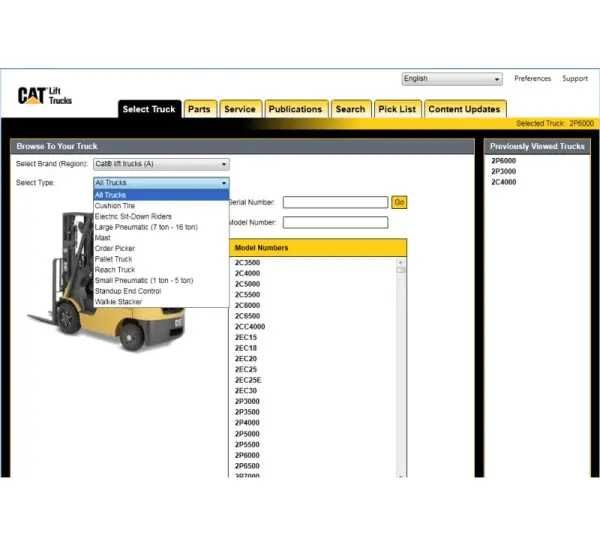Select model 2C6000 in the list
This screenshot has width=600, height=547.
pos(247,305)
